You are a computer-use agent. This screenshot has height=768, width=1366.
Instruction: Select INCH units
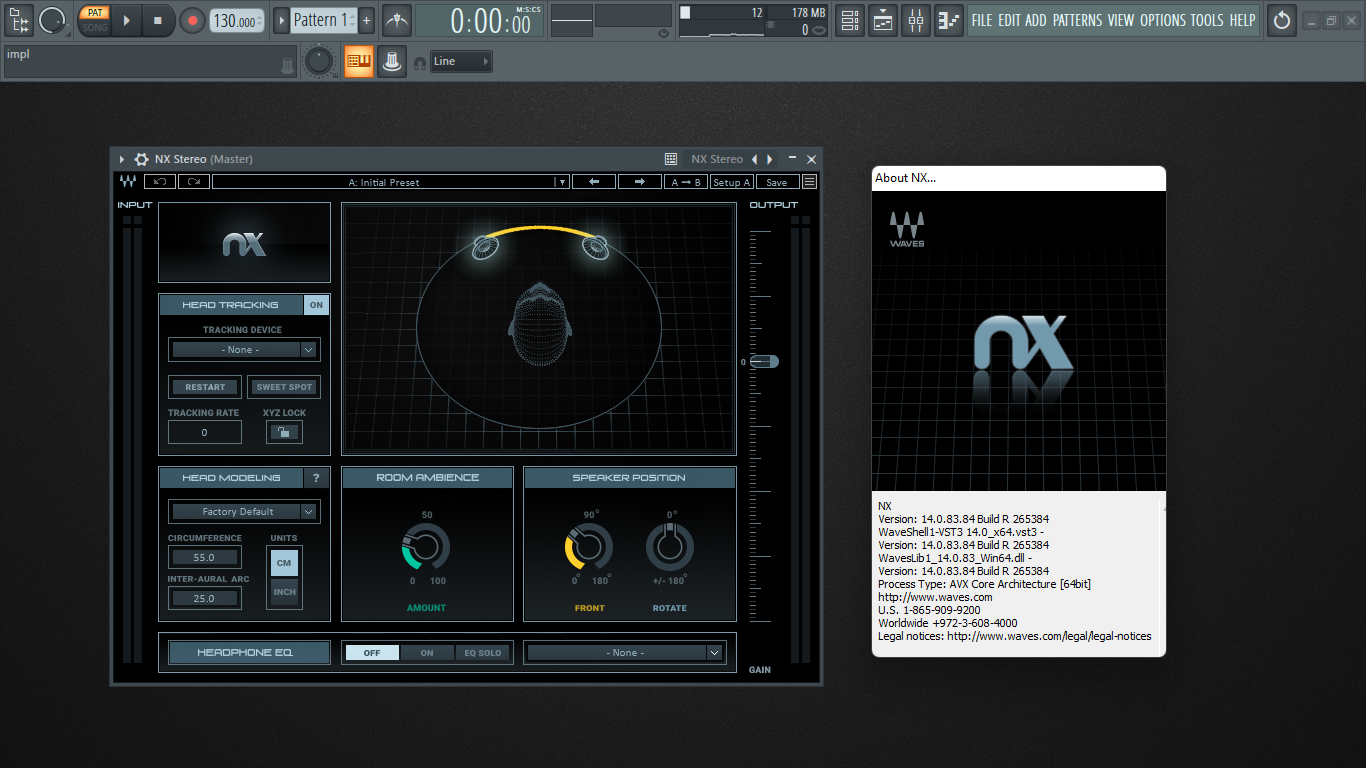[x=284, y=592]
